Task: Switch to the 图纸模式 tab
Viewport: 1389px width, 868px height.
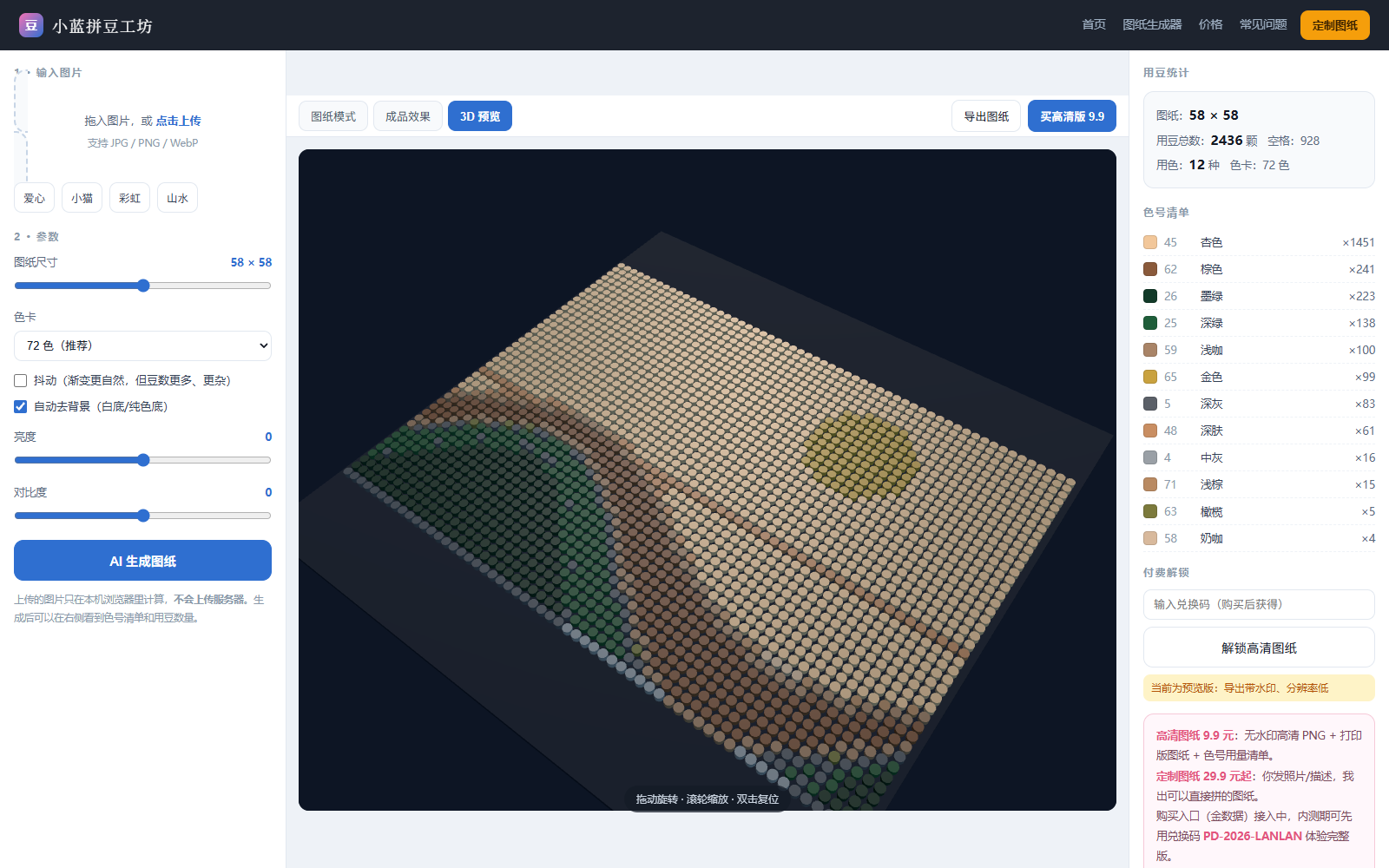Action: pyautogui.click(x=333, y=116)
